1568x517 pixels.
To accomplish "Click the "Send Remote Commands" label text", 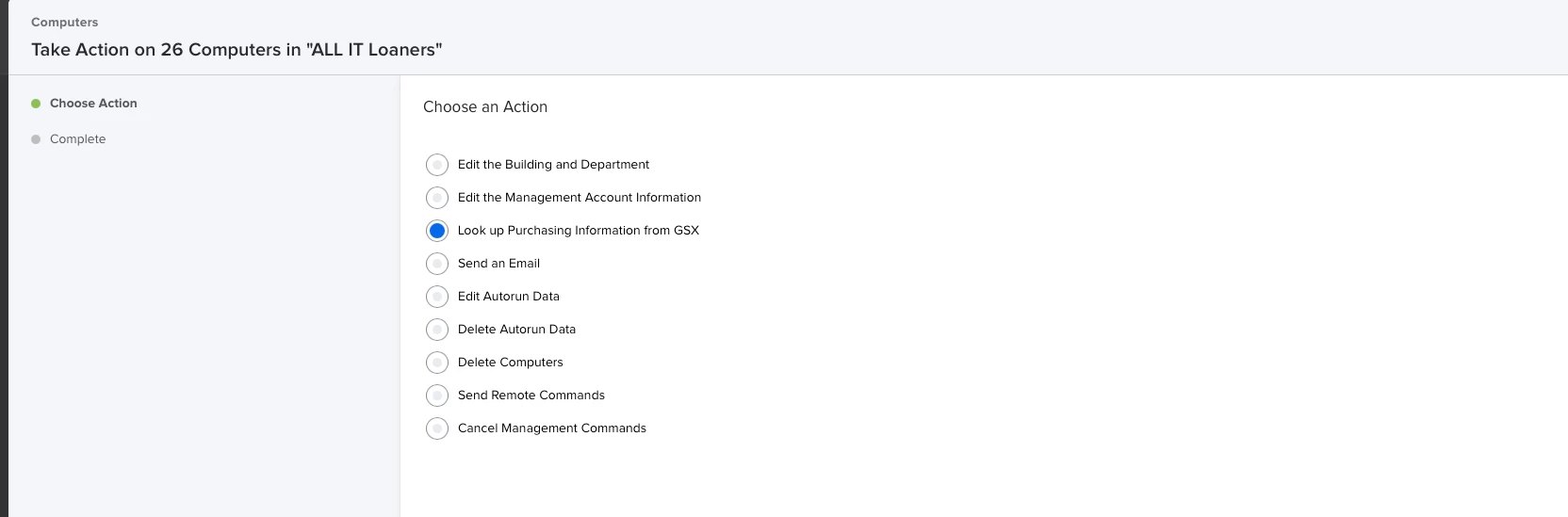I will point(531,396).
